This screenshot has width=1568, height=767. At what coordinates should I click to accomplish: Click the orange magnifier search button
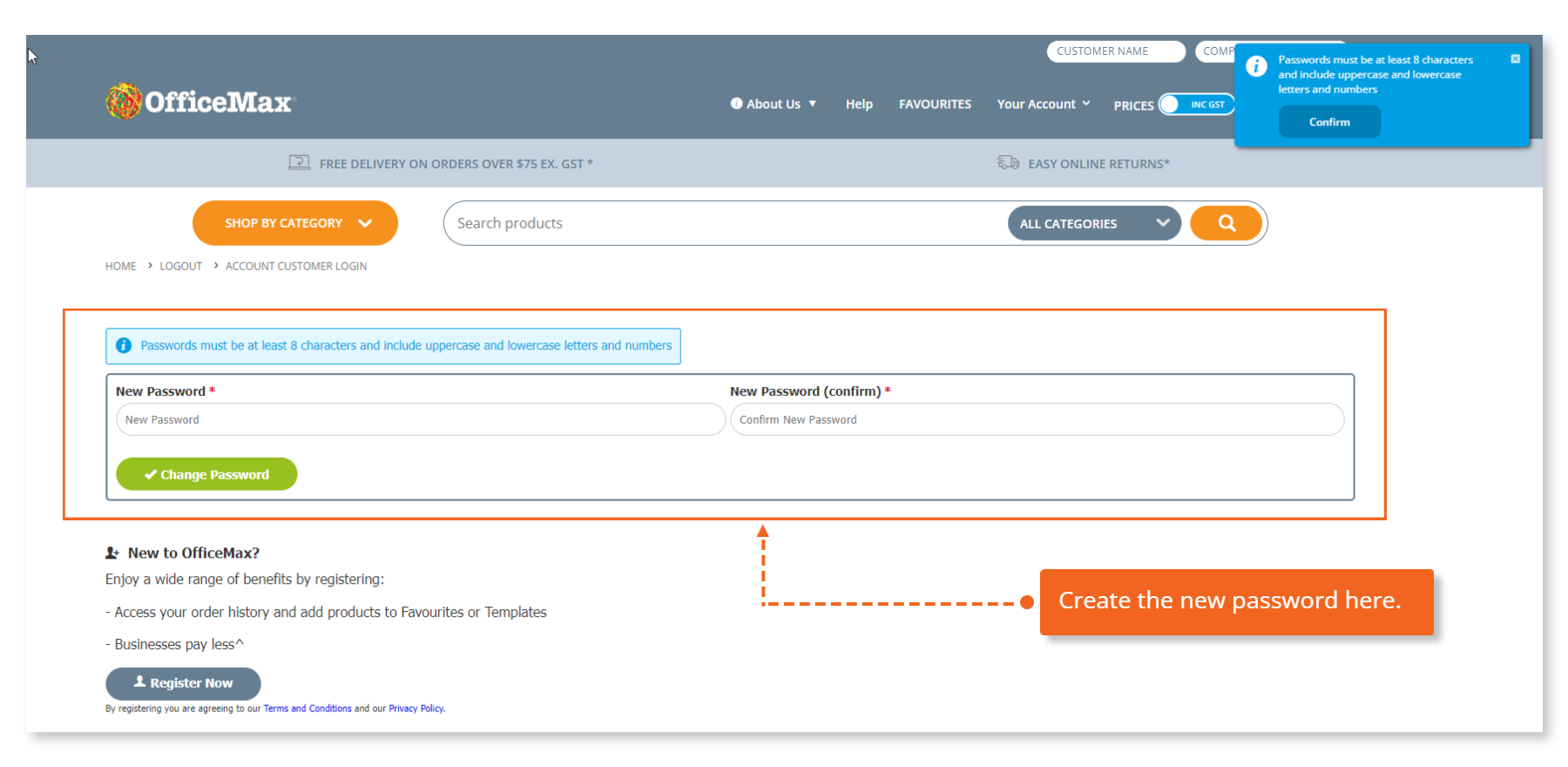(x=1226, y=223)
